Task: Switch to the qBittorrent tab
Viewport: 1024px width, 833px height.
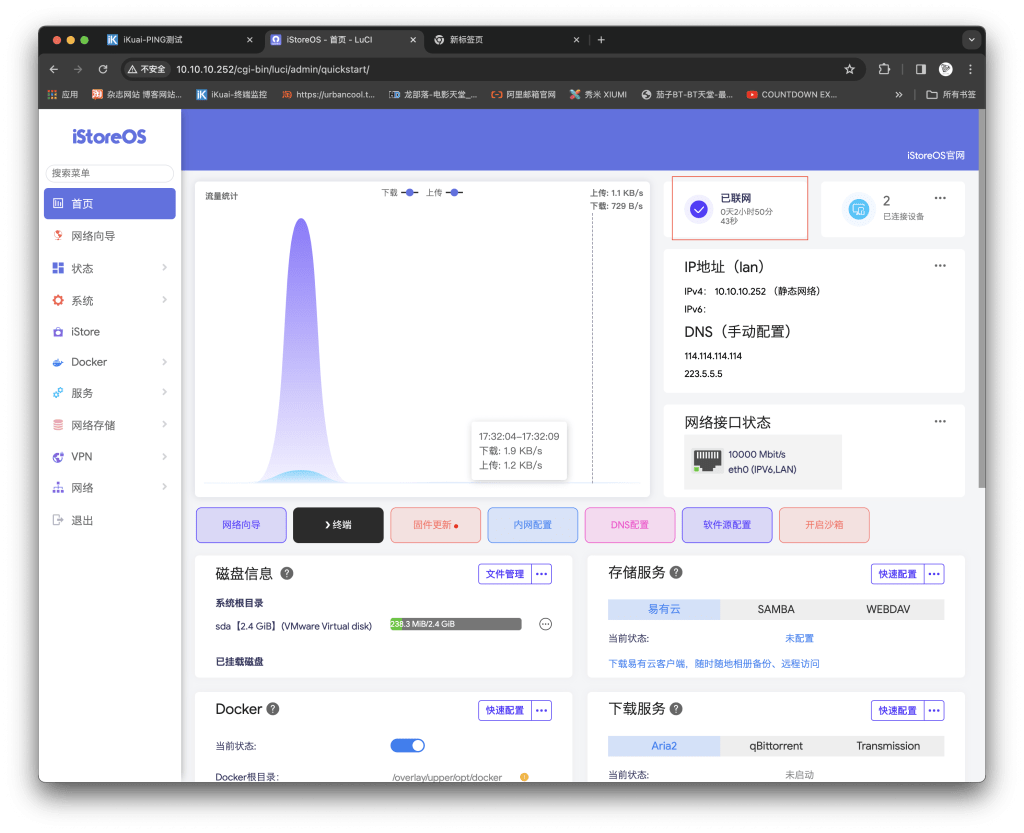Action: pos(776,746)
